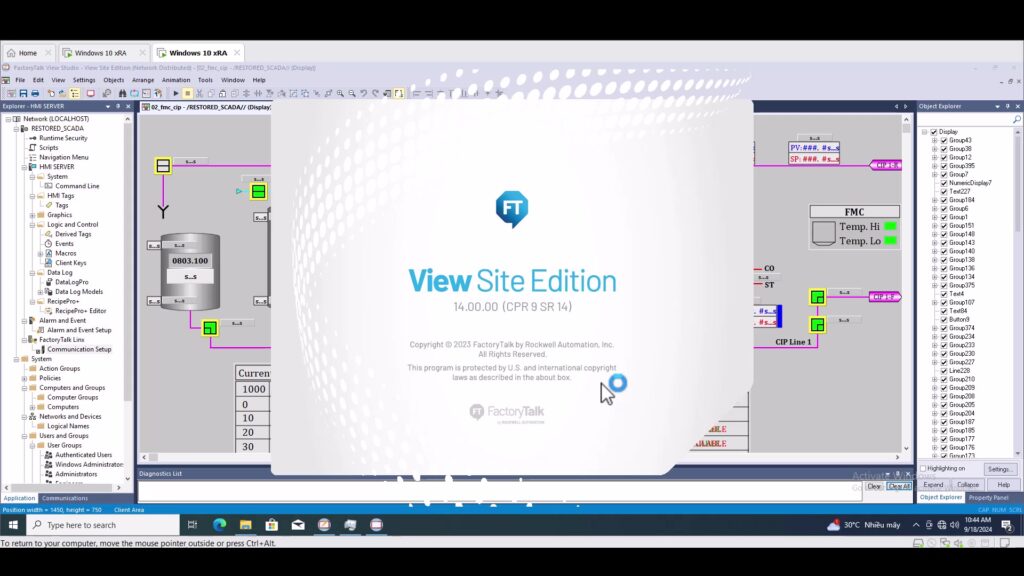Switch to the Property Panel tab
This screenshot has width=1024, height=576.
click(x=988, y=497)
